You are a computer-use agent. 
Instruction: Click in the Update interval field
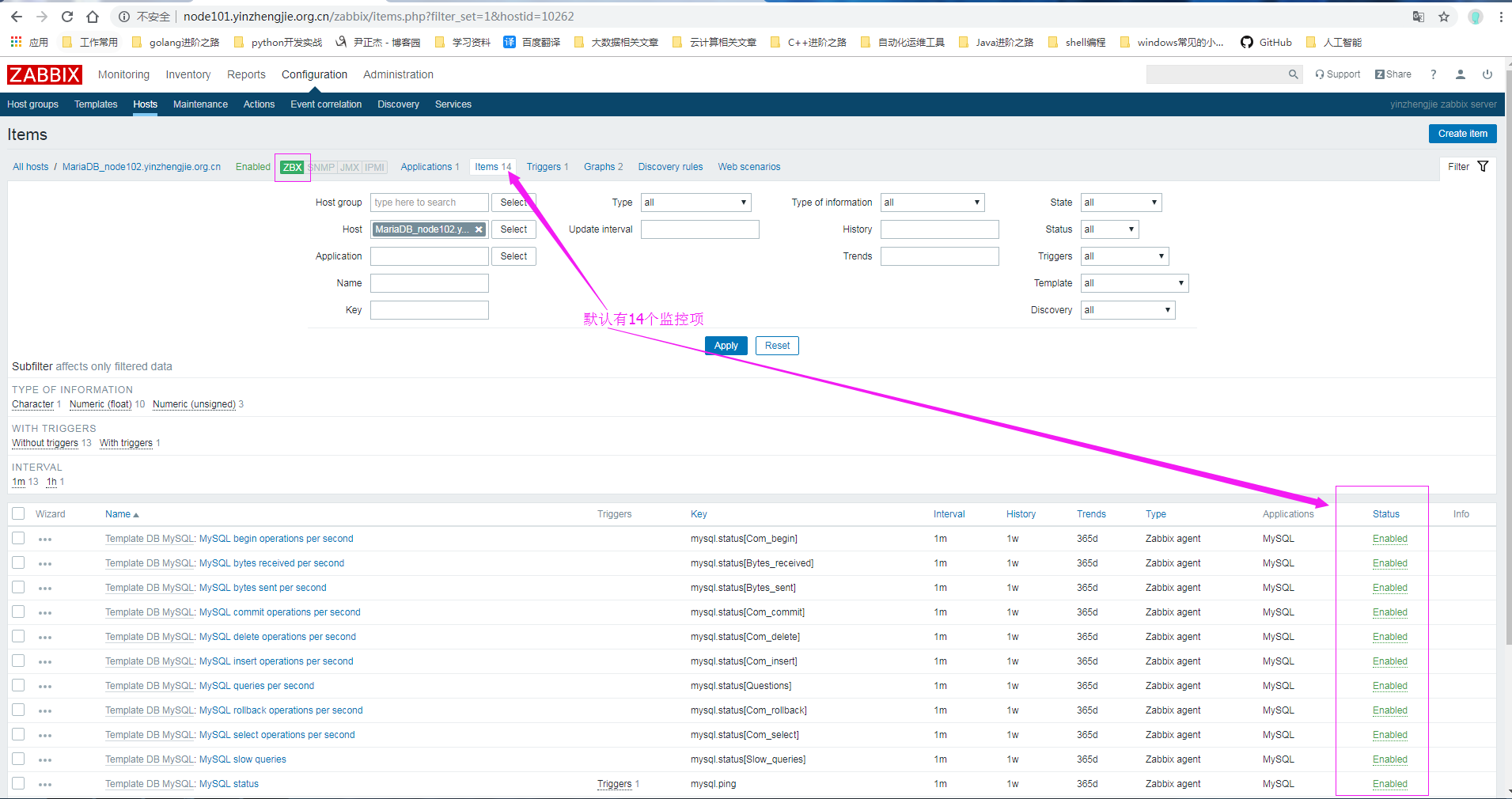pos(700,229)
